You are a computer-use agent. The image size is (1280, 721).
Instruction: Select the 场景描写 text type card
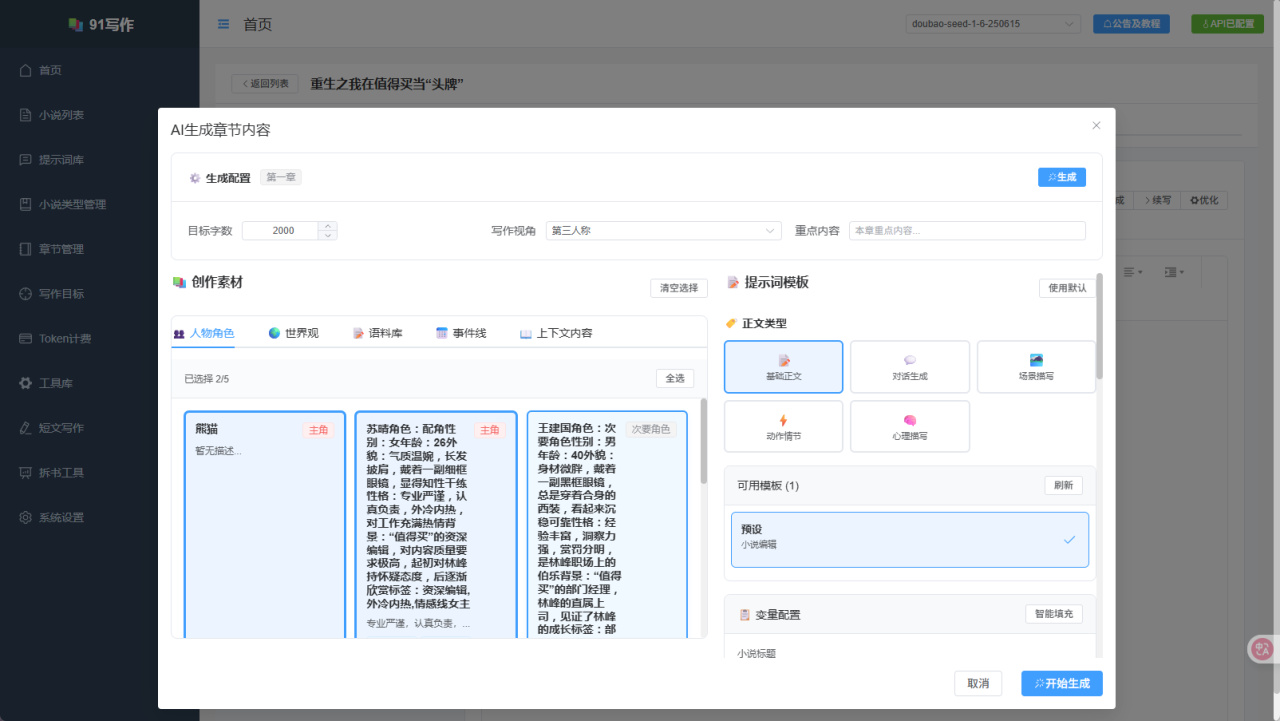tap(1037, 367)
